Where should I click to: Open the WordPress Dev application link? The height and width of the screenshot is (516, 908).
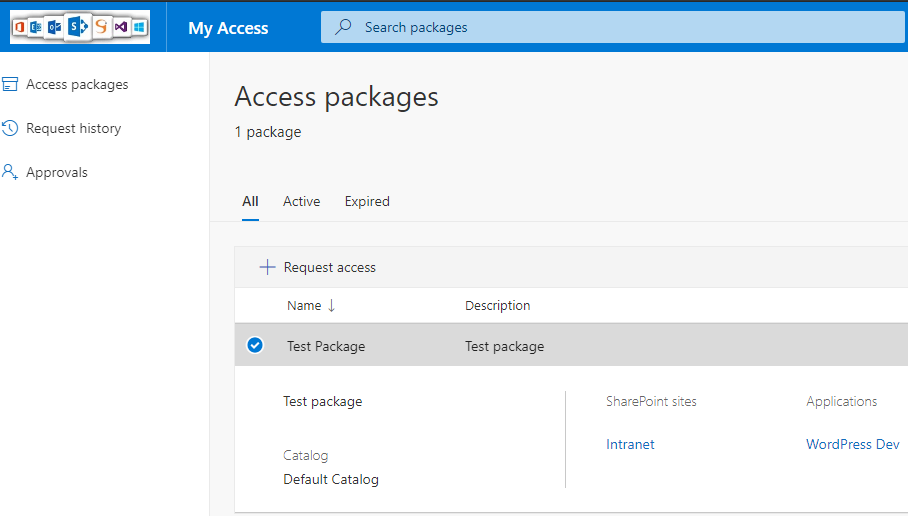pyautogui.click(x=852, y=445)
